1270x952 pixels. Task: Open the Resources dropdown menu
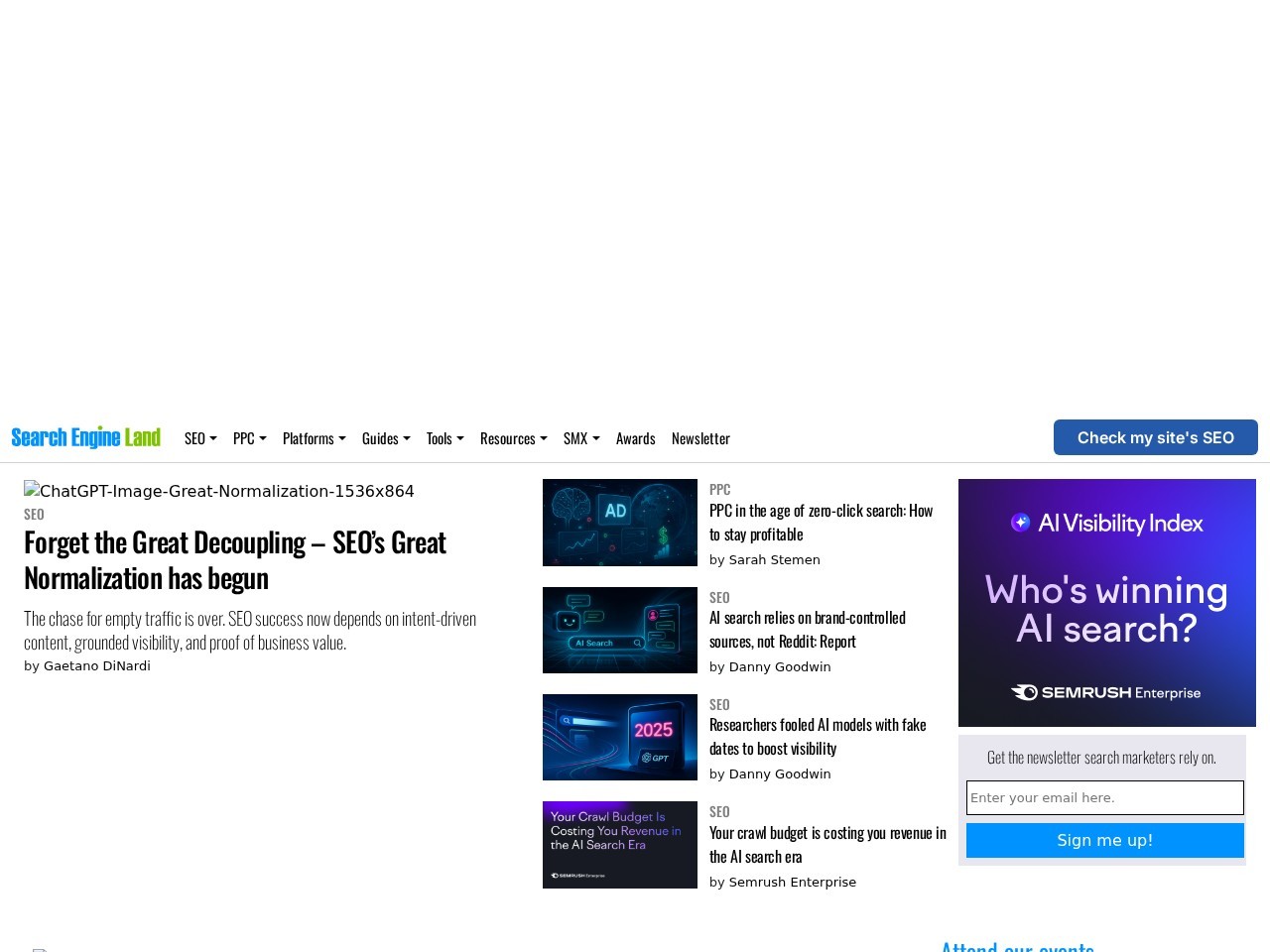513,438
